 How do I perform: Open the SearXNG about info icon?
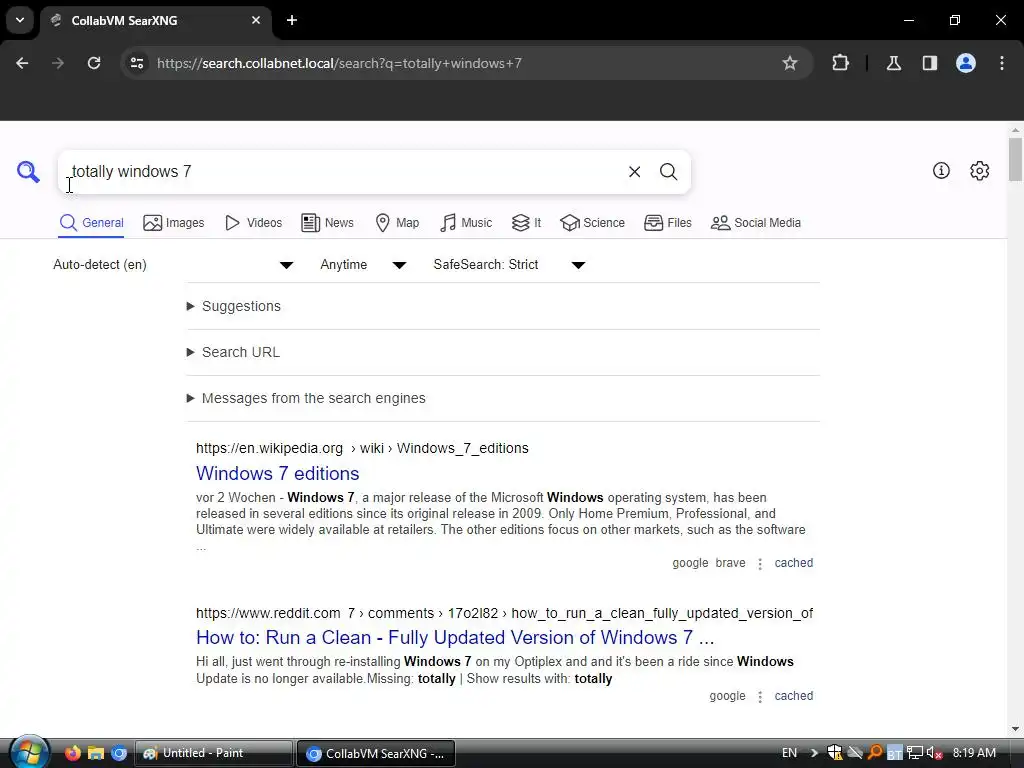coord(941,170)
